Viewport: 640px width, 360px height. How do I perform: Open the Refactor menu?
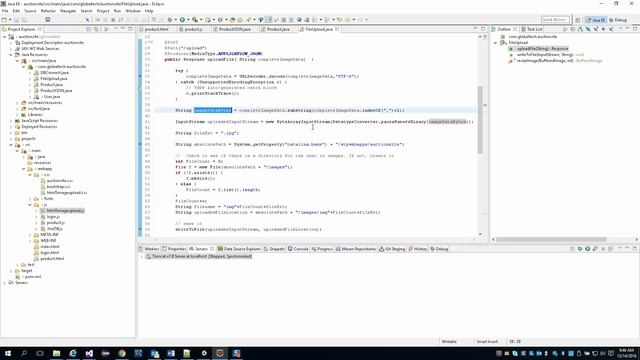pyautogui.click(x=48, y=11)
